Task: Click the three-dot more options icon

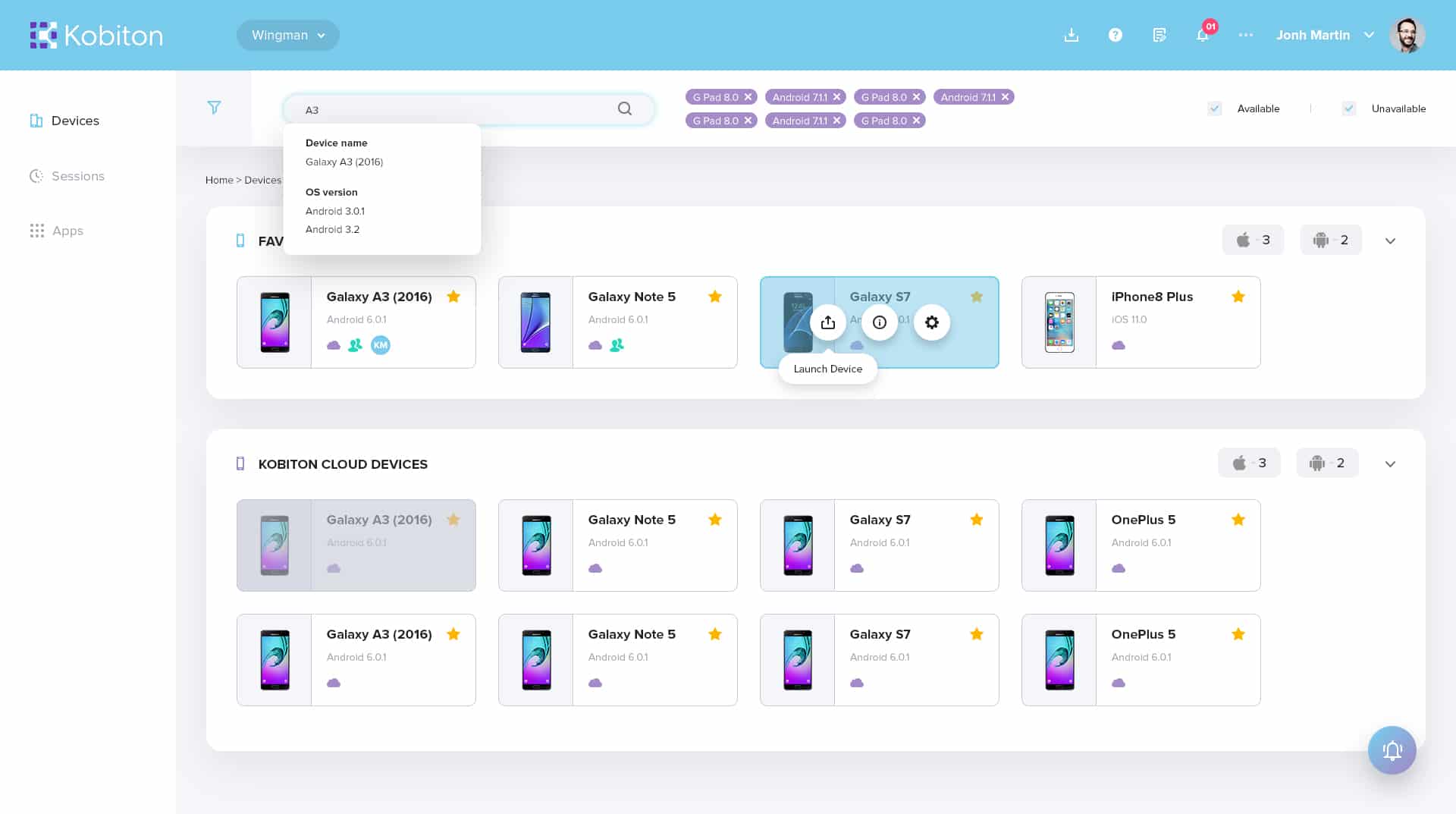Action: click(1245, 35)
